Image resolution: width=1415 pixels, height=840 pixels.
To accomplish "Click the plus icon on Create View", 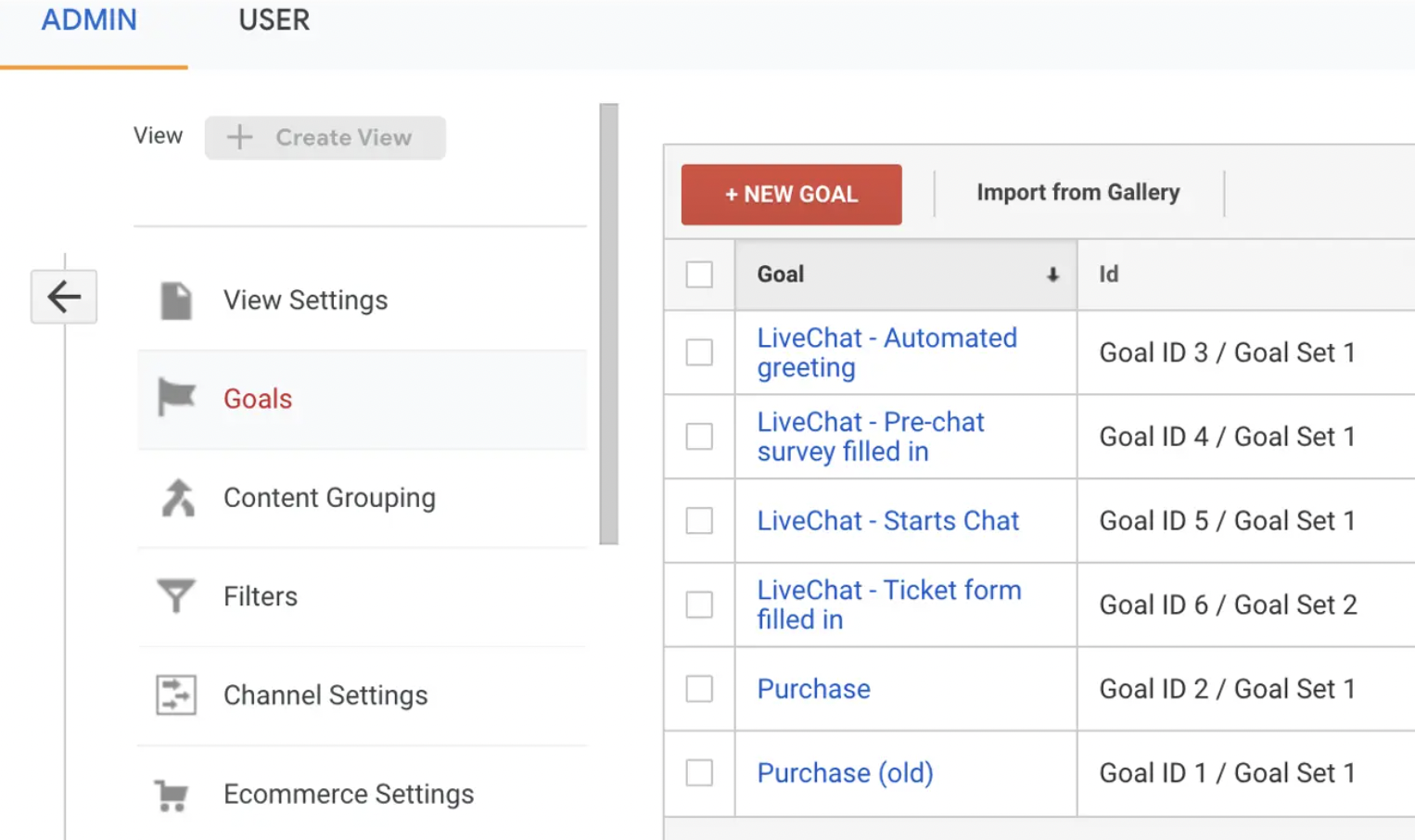I will pos(239,137).
